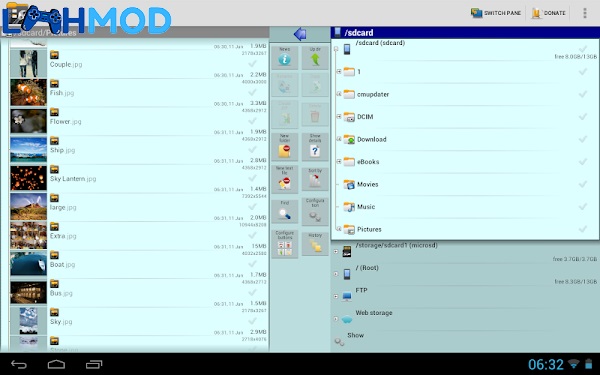Open the Sort by option
The width and height of the screenshot is (600, 375).
(x=315, y=178)
